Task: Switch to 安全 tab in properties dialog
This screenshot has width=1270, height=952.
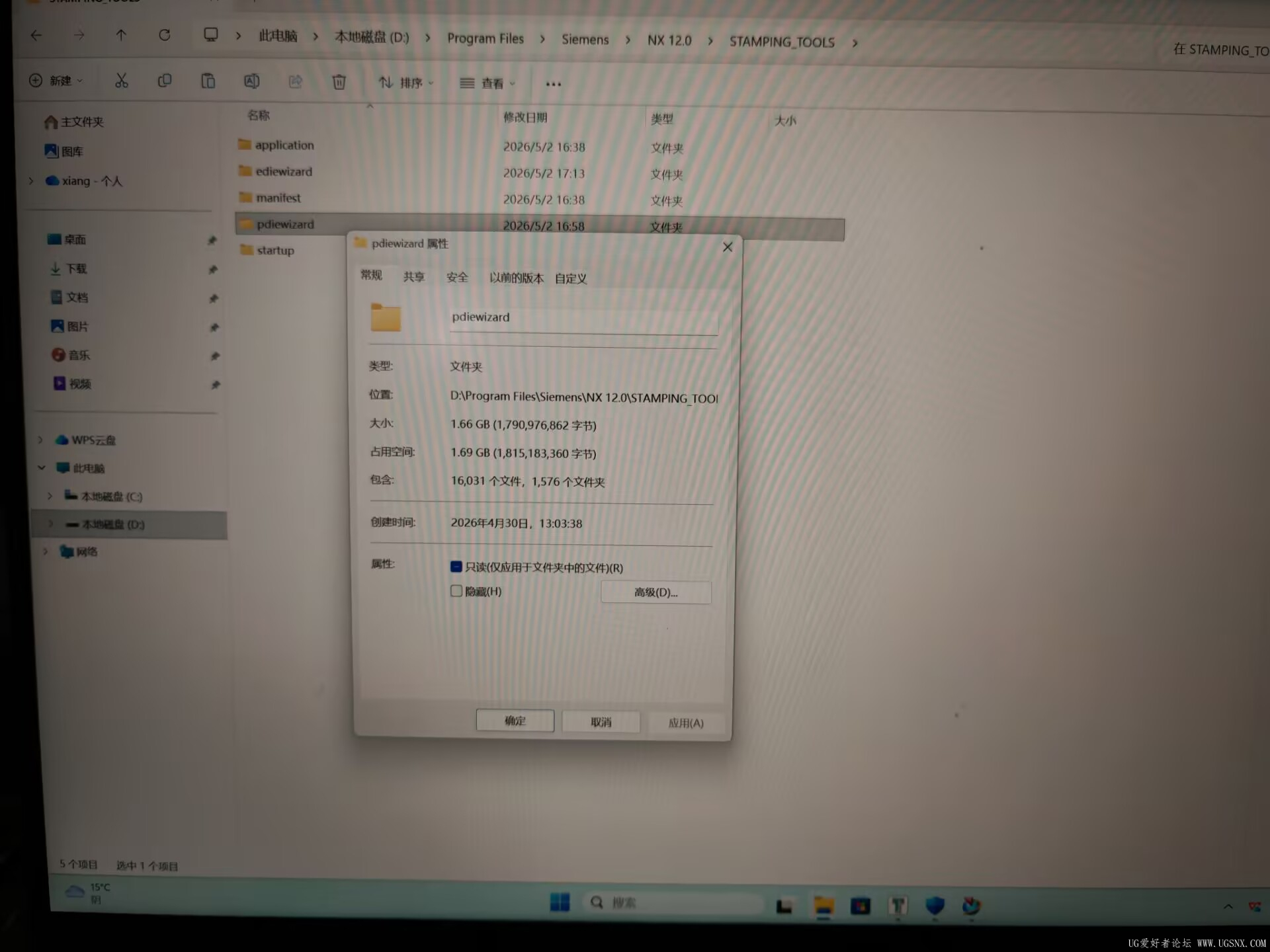Action: [457, 277]
